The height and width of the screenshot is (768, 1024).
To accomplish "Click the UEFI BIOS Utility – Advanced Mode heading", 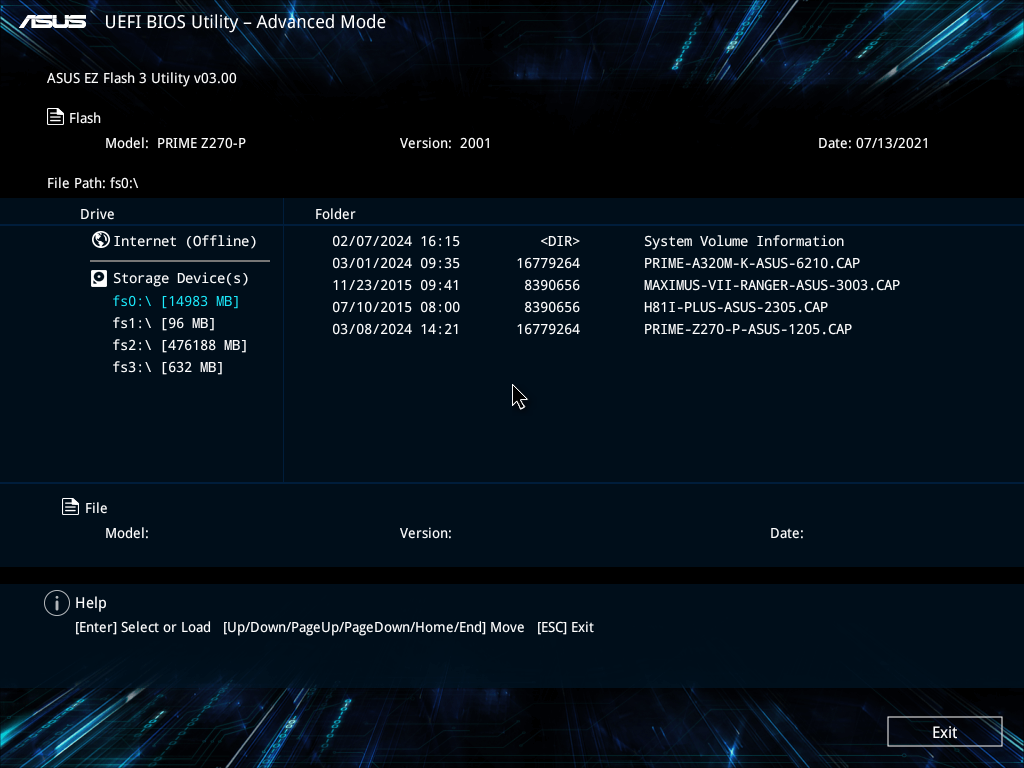I will 245,22.
